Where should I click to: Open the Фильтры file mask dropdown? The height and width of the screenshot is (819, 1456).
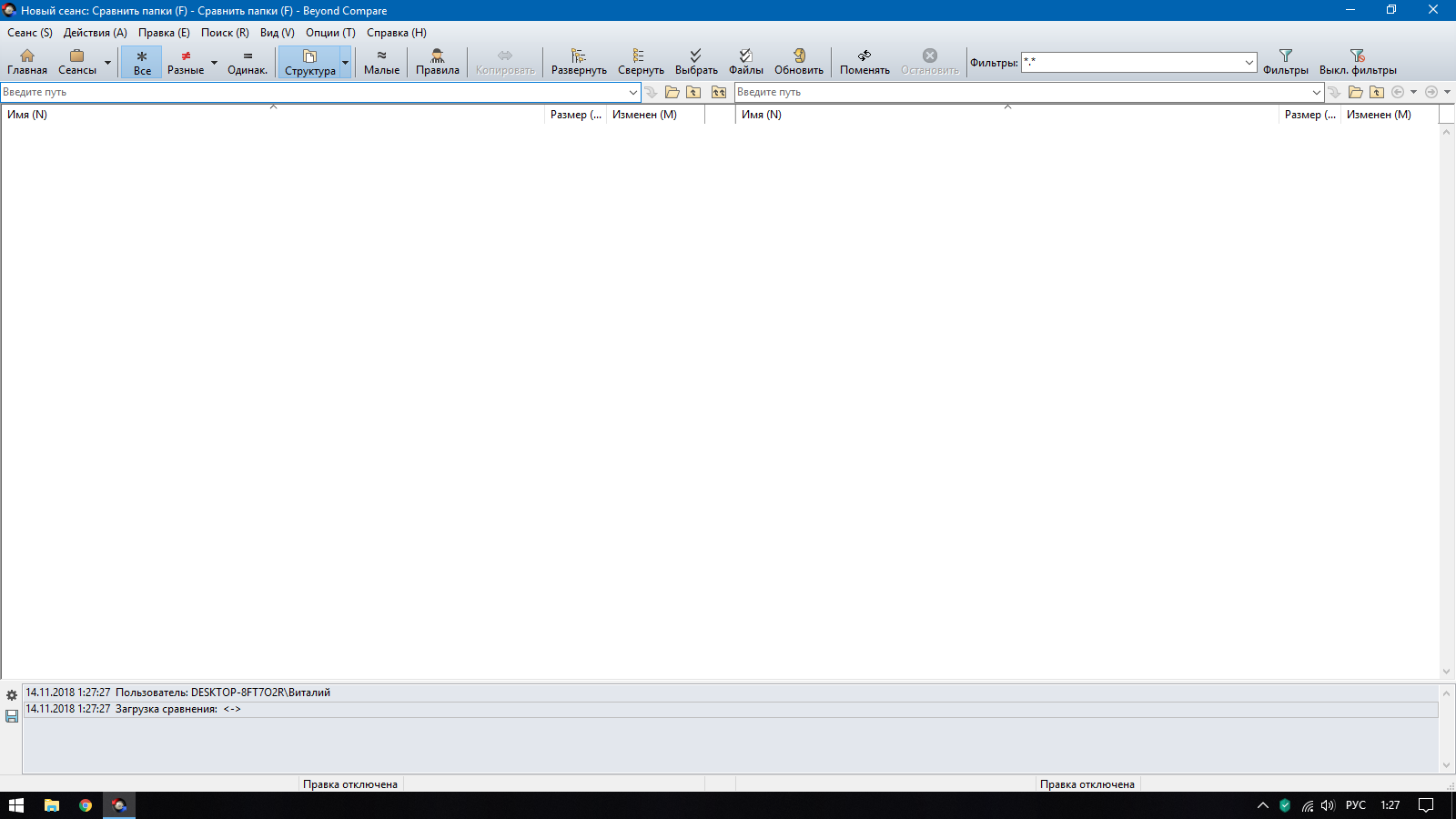1249,63
